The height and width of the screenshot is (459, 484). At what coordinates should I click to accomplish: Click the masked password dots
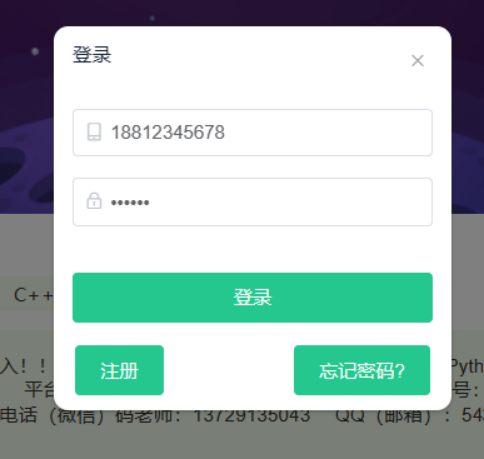[x=130, y=202]
